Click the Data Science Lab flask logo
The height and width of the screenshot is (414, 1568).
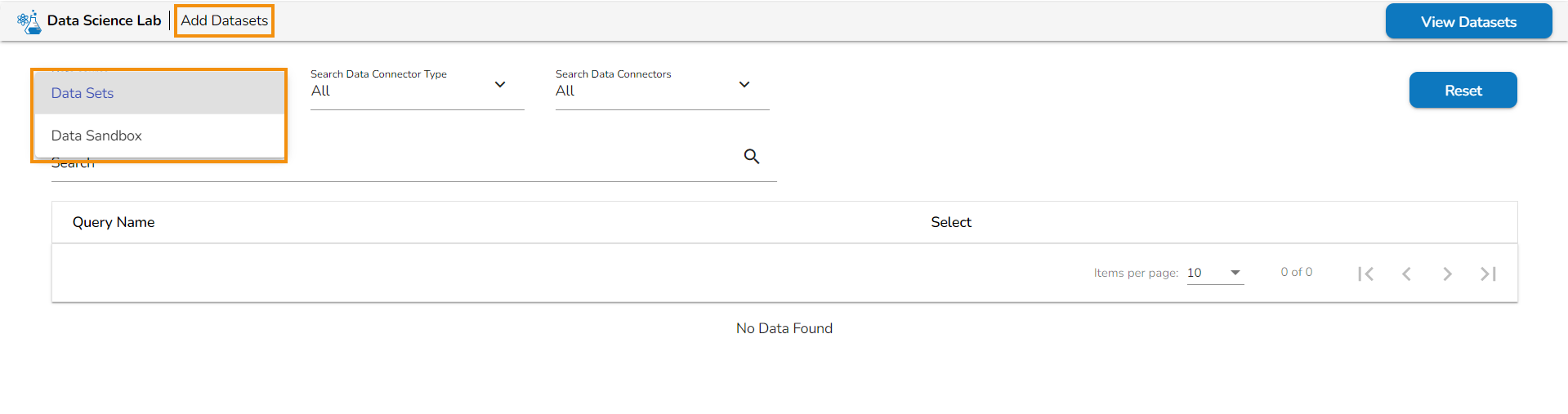point(29,21)
